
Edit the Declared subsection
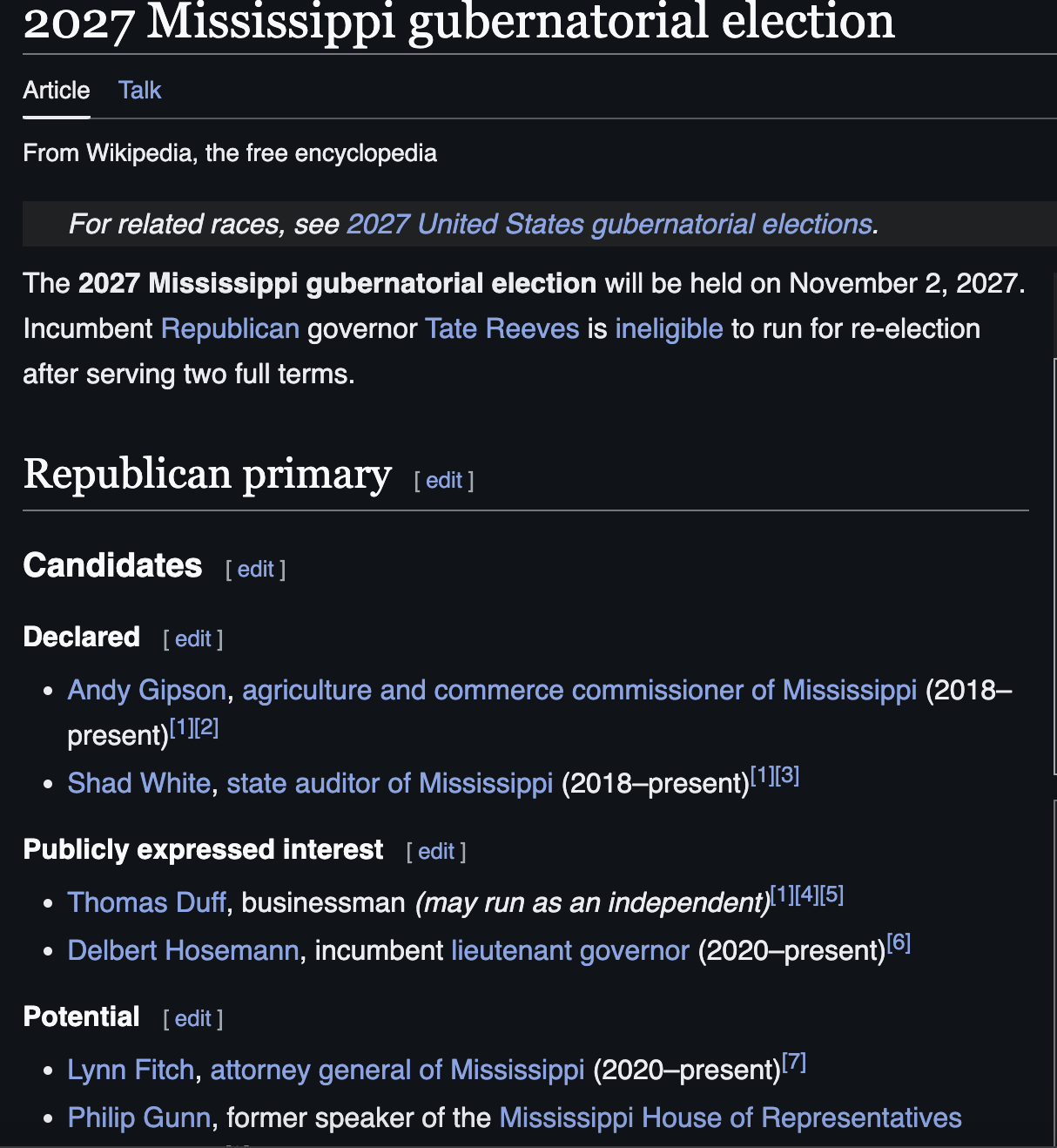pos(193,638)
